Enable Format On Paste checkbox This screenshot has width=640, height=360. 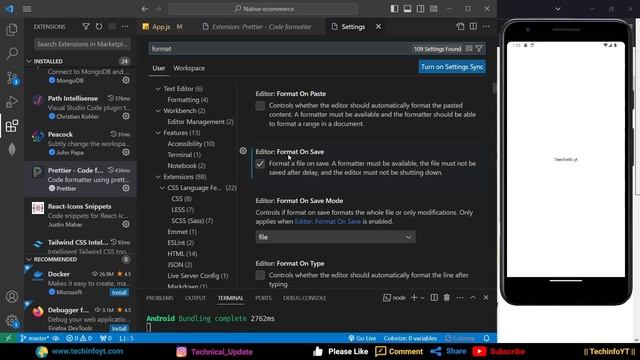point(260,106)
